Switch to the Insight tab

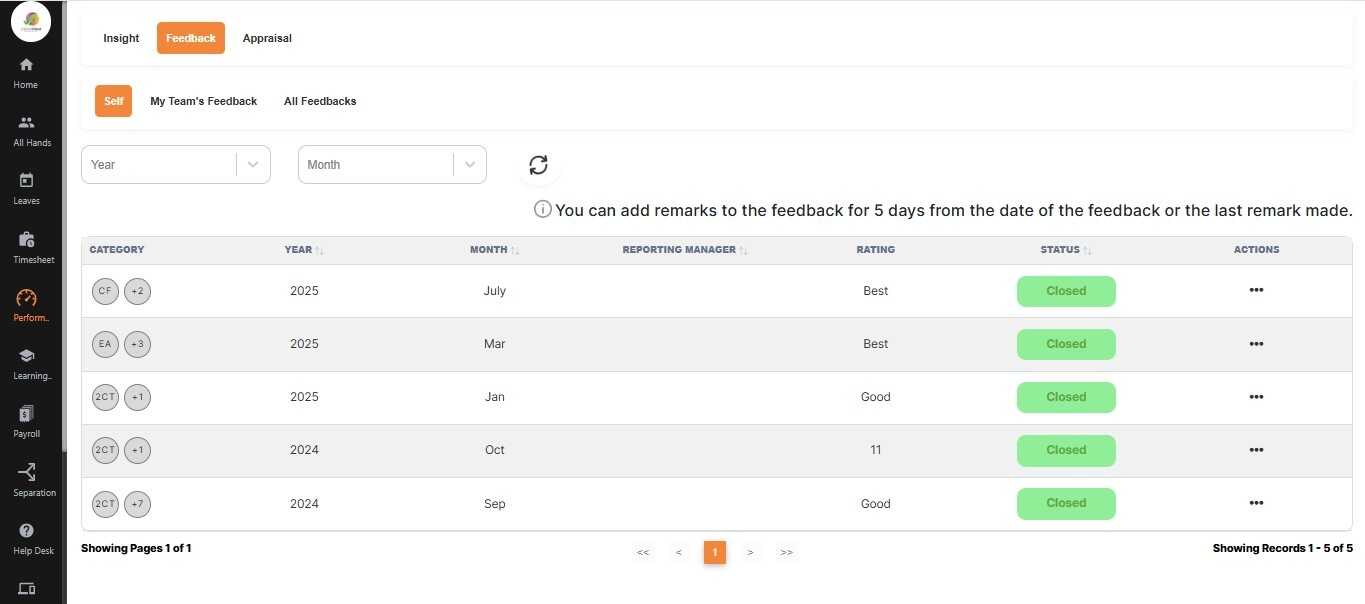(x=121, y=38)
